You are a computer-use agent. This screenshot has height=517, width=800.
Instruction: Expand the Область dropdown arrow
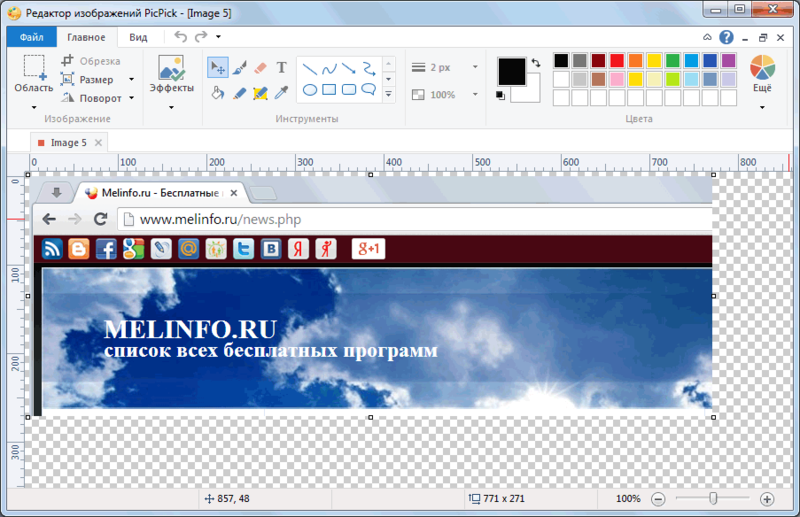tap(34, 107)
